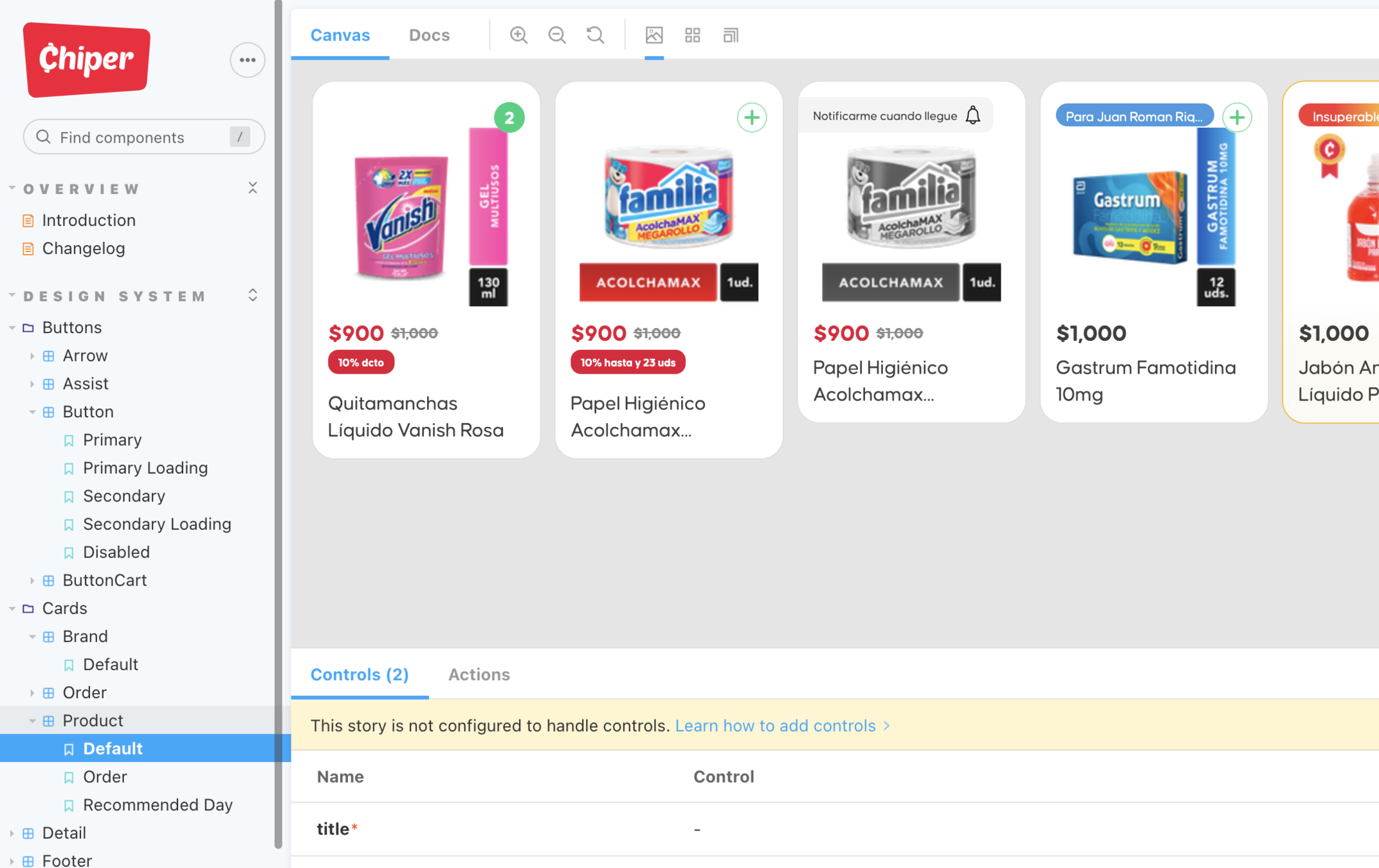Focus the Find components search field

[x=142, y=137]
